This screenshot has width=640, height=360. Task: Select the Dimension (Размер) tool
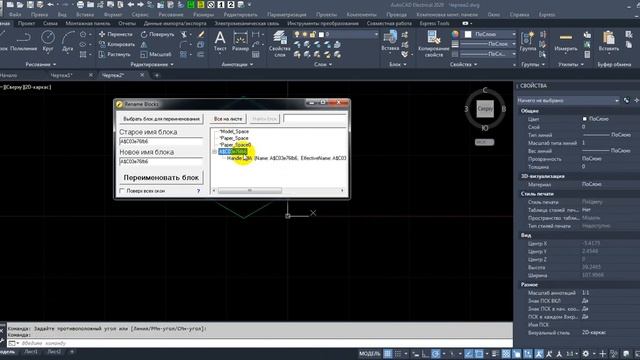click(240, 41)
